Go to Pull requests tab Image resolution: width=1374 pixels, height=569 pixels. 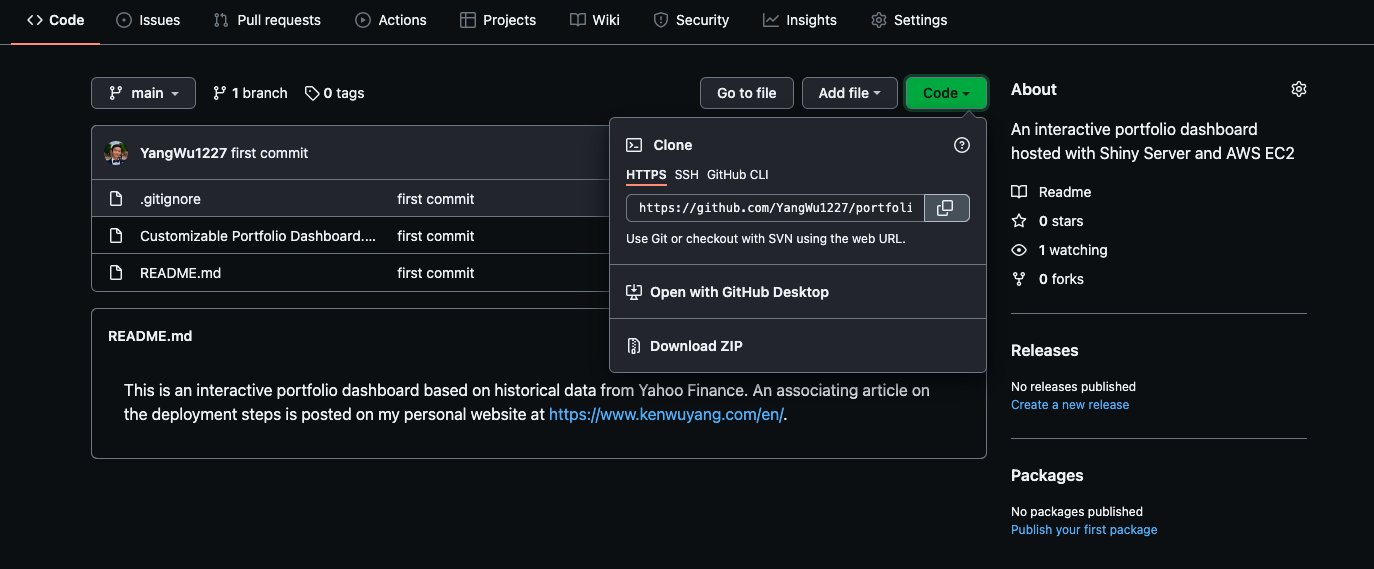pyautogui.click(x=267, y=20)
